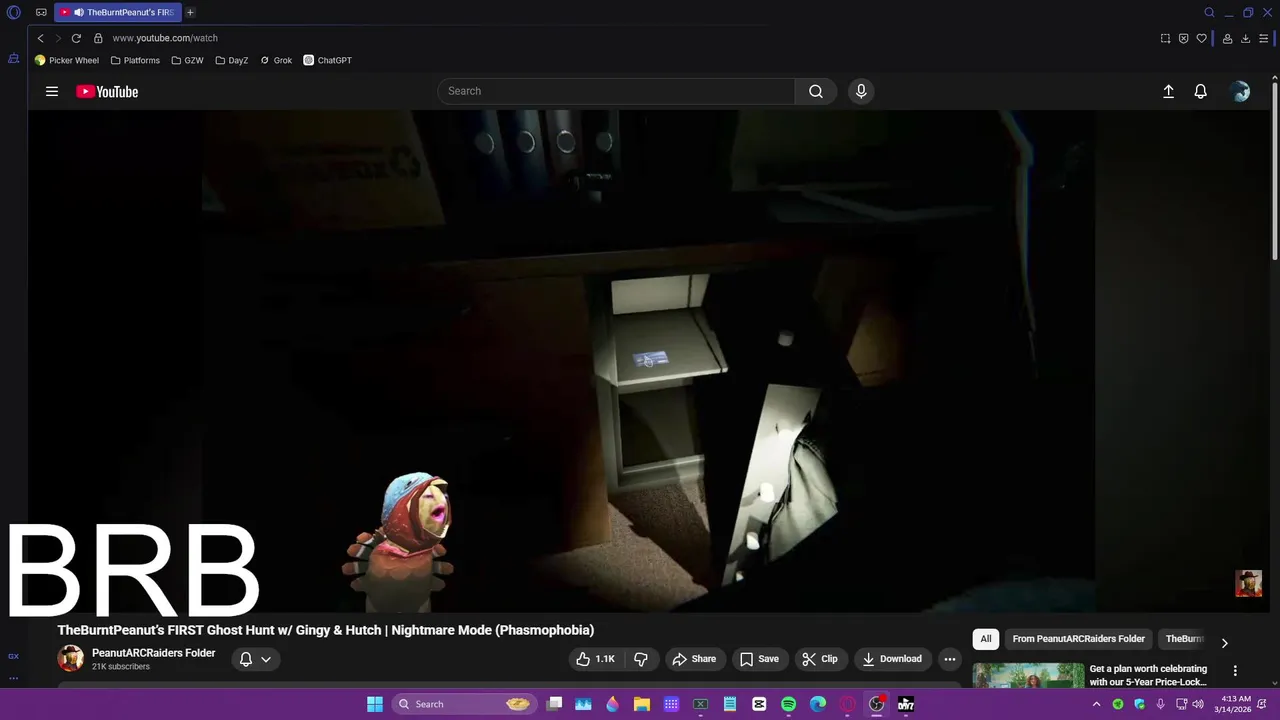Click the Save button
Image resolution: width=1280 pixels, height=720 pixels.
[x=759, y=659]
